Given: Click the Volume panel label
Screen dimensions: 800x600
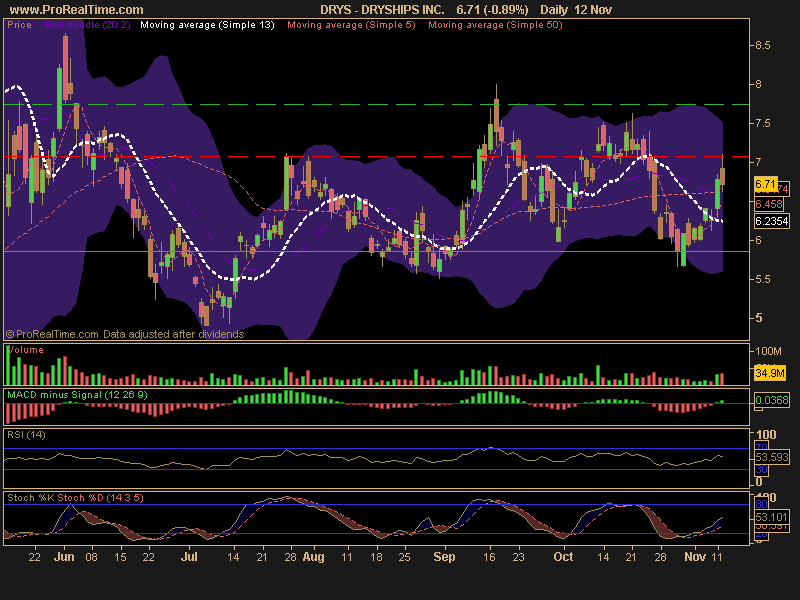Looking at the screenshot, I should pos(26,349).
